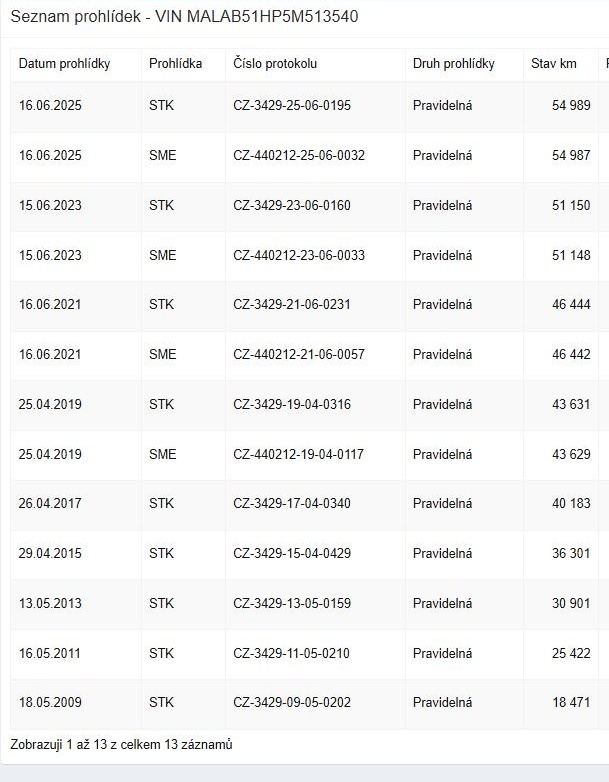Click the Prohlídka column header
Viewport: 609px width, 782px height.
tap(175, 64)
